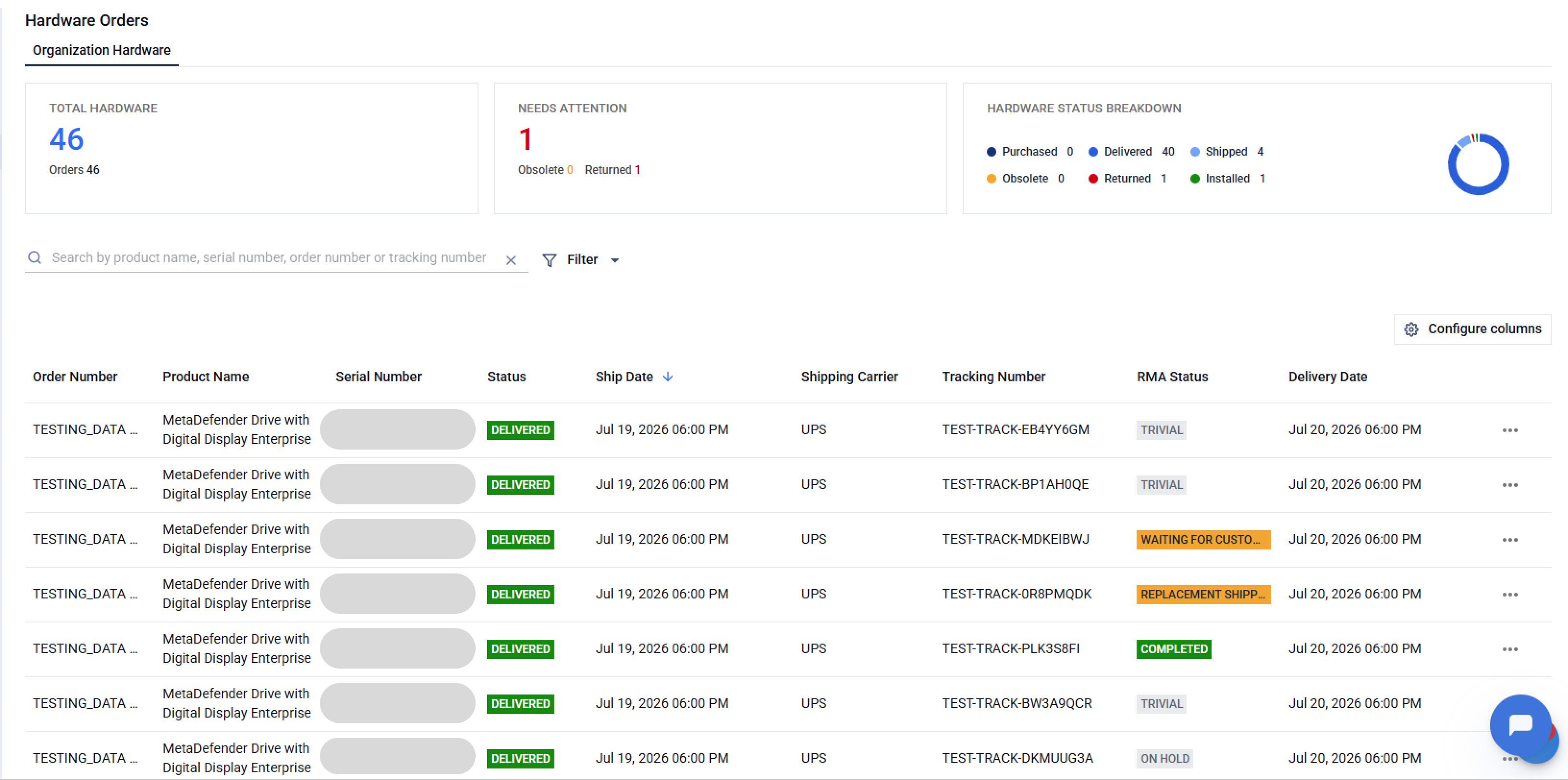The height and width of the screenshot is (780, 1568).
Task: Click the Returned 1 link in Needs Attention
Action: [612, 171]
